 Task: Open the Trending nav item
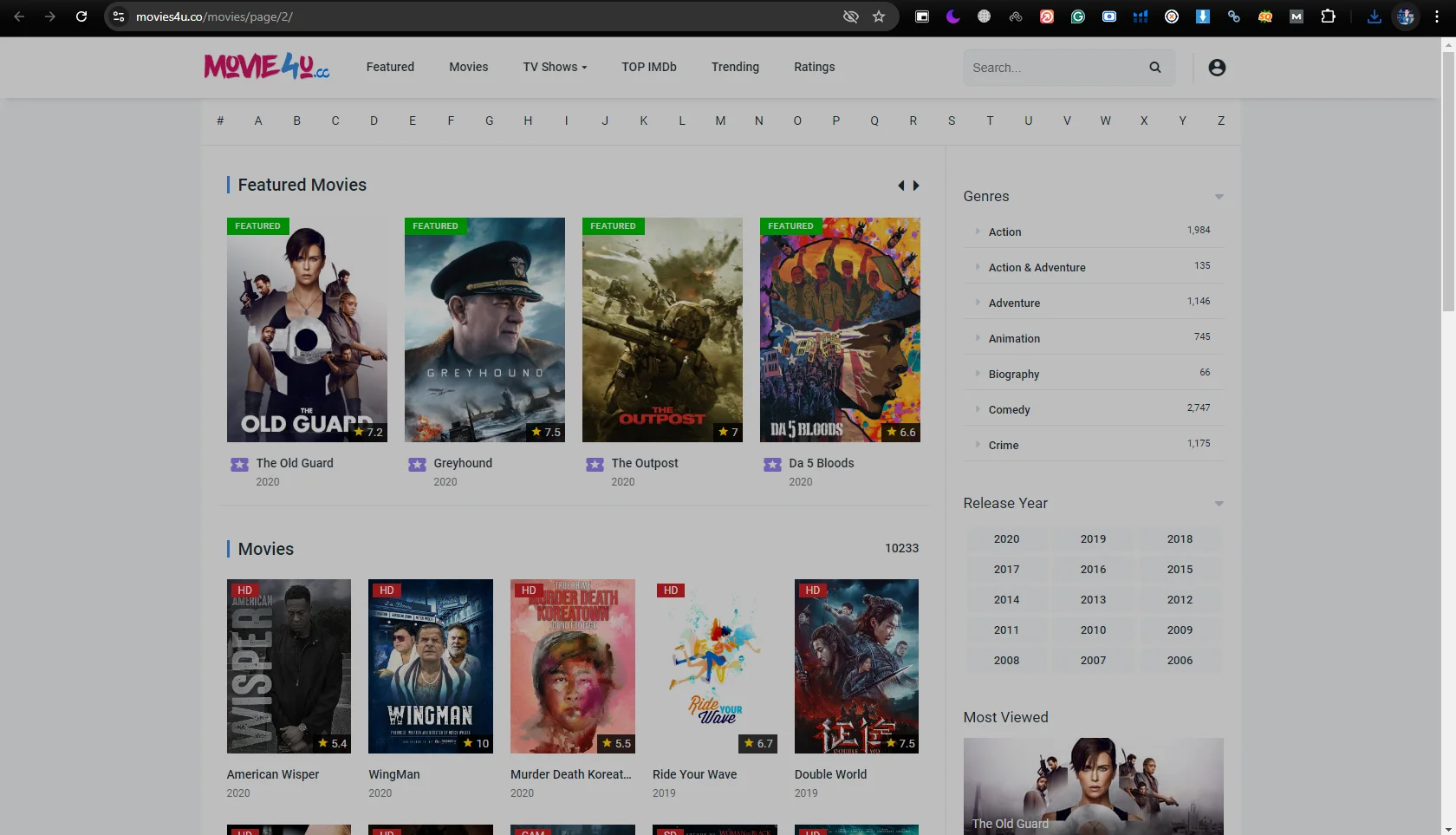tap(735, 67)
